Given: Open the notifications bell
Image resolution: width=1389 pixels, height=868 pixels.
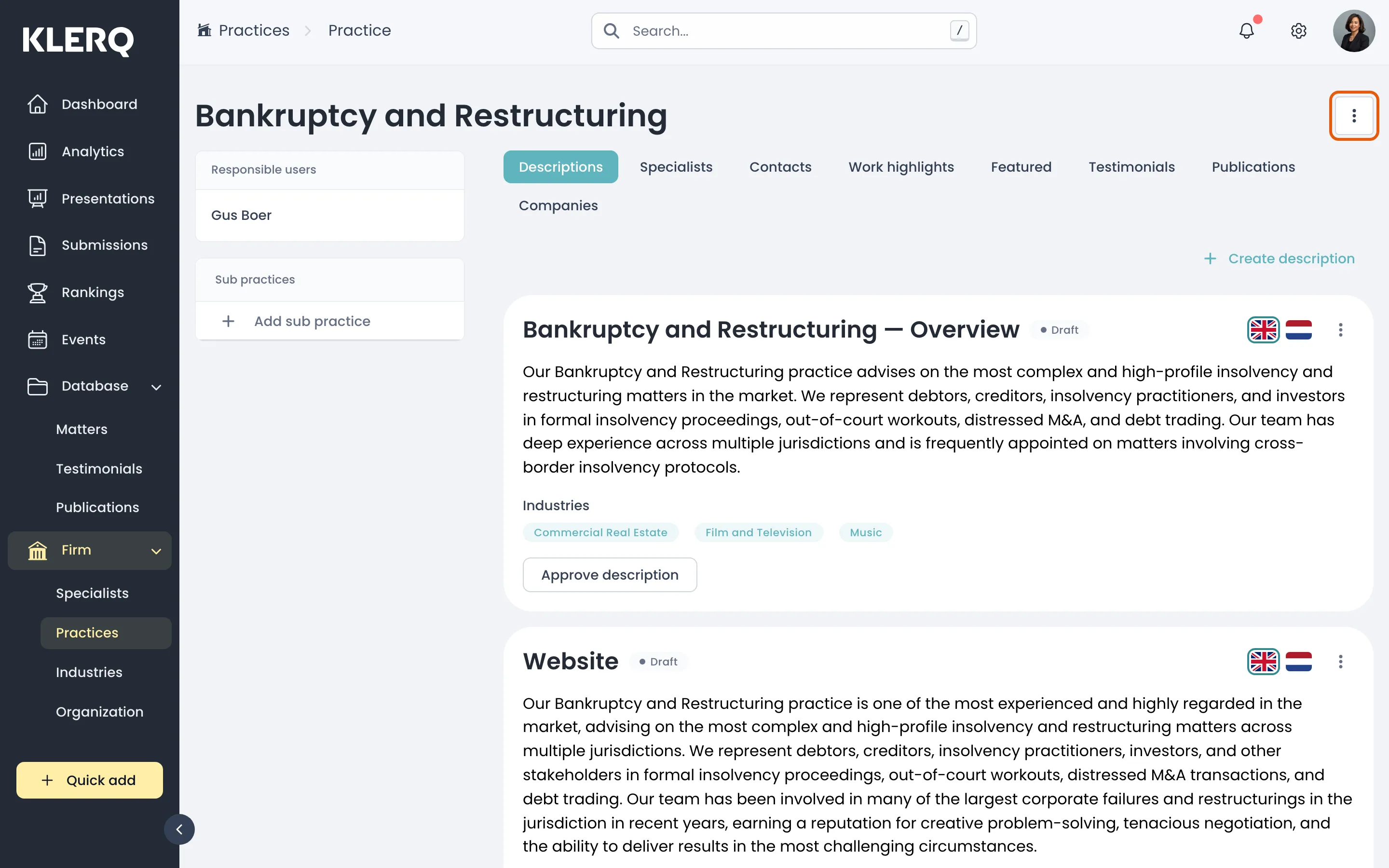Looking at the screenshot, I should 1246,31.
